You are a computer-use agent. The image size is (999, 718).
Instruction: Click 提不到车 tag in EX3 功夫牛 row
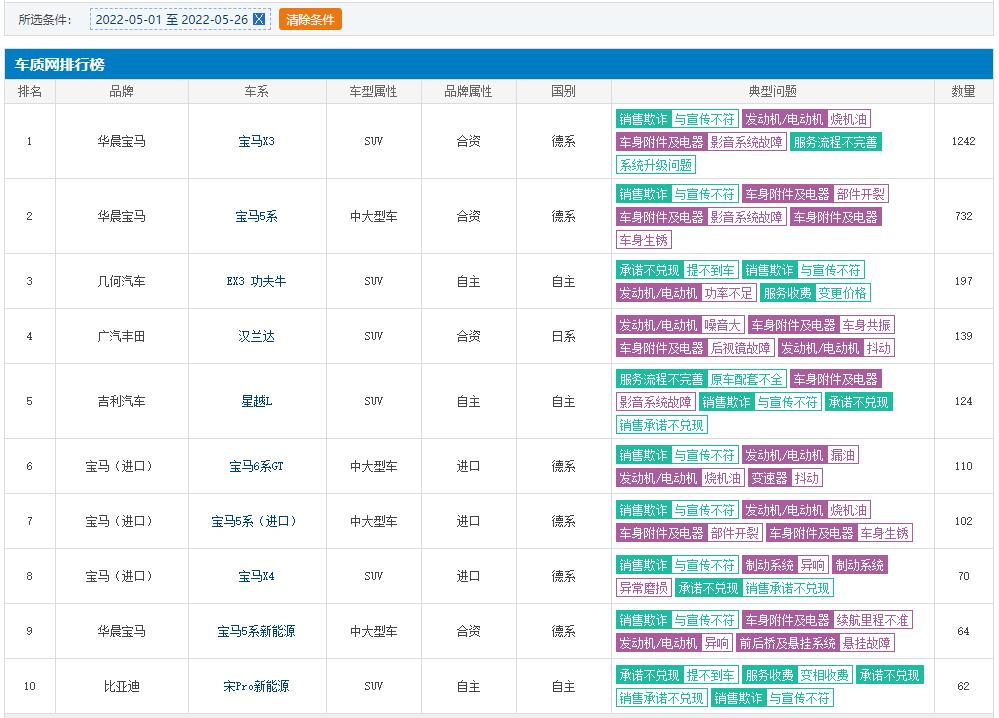pos(710,270)
